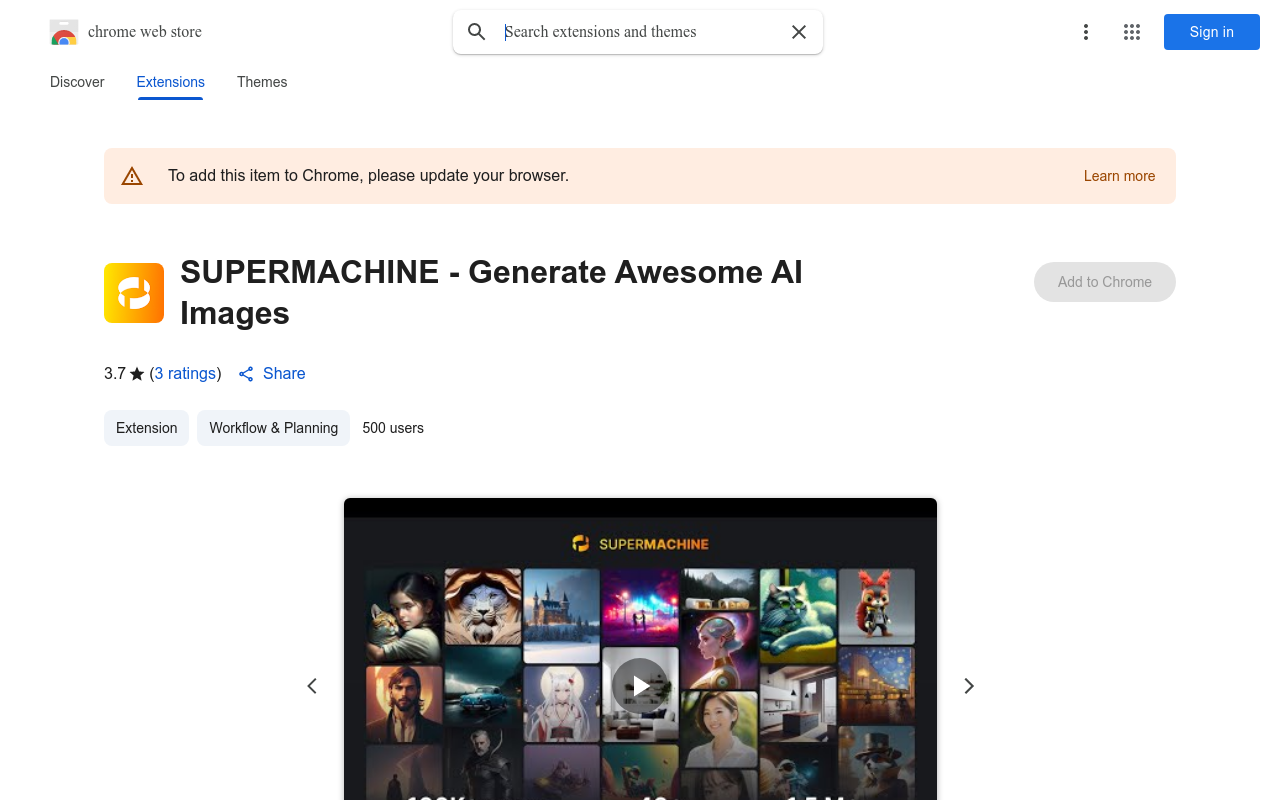
Task: Click the SUPERMACHINE logo inside the video preview
Action: (640, 544)
